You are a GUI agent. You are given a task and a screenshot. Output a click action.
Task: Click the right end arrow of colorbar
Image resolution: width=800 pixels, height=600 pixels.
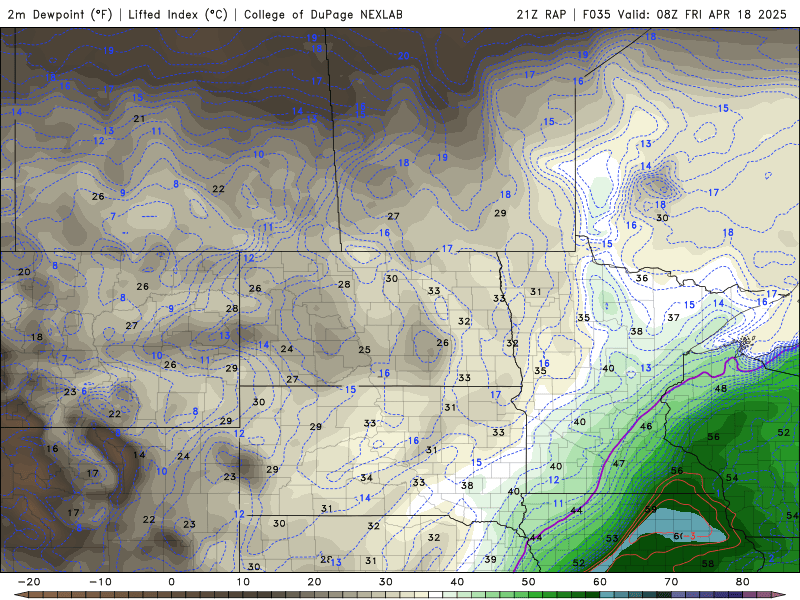pyautogui.click(x=780, y=595)
